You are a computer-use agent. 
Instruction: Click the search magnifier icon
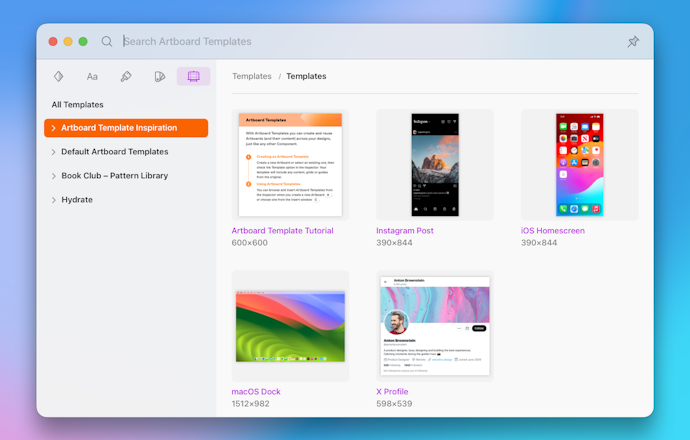coord(107,42)
